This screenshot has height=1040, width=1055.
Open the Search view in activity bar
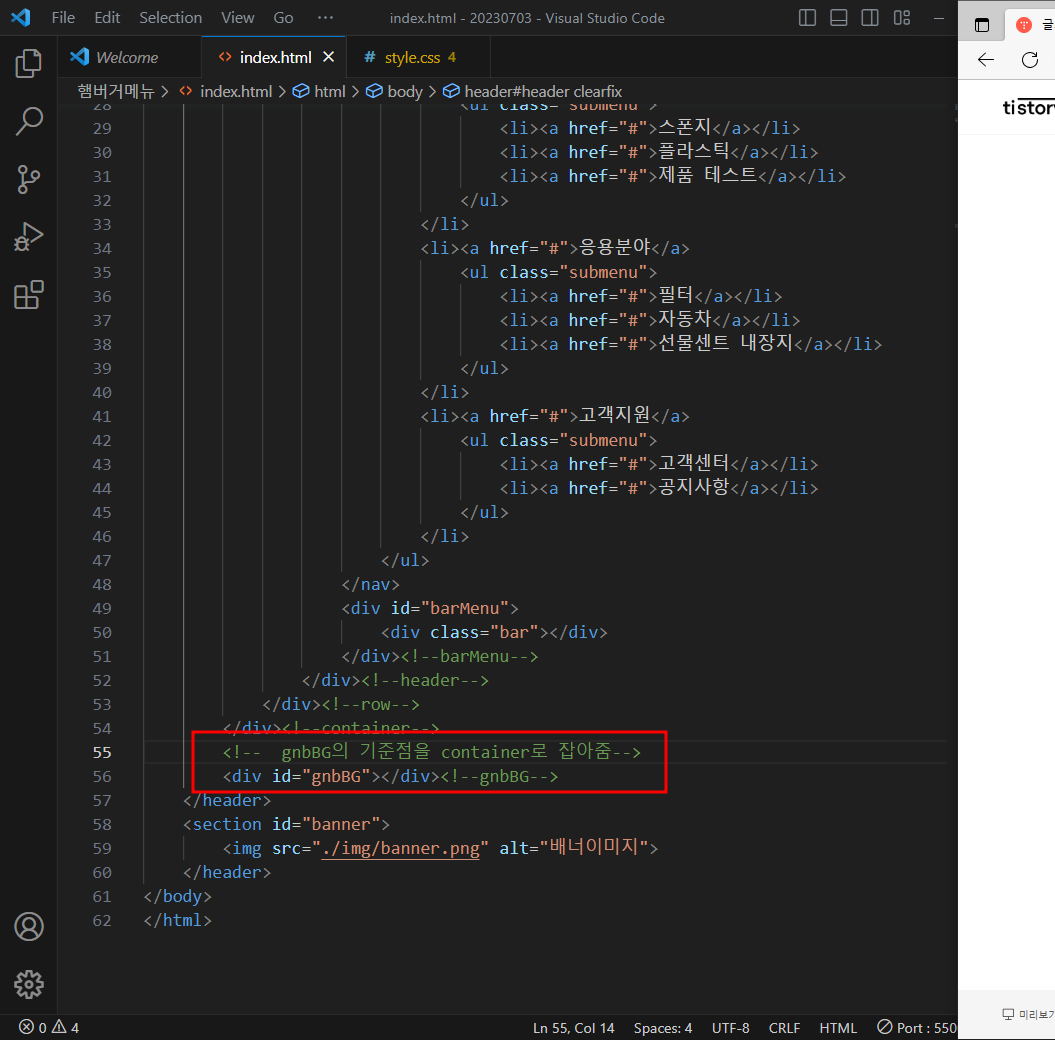click(28, 121)
